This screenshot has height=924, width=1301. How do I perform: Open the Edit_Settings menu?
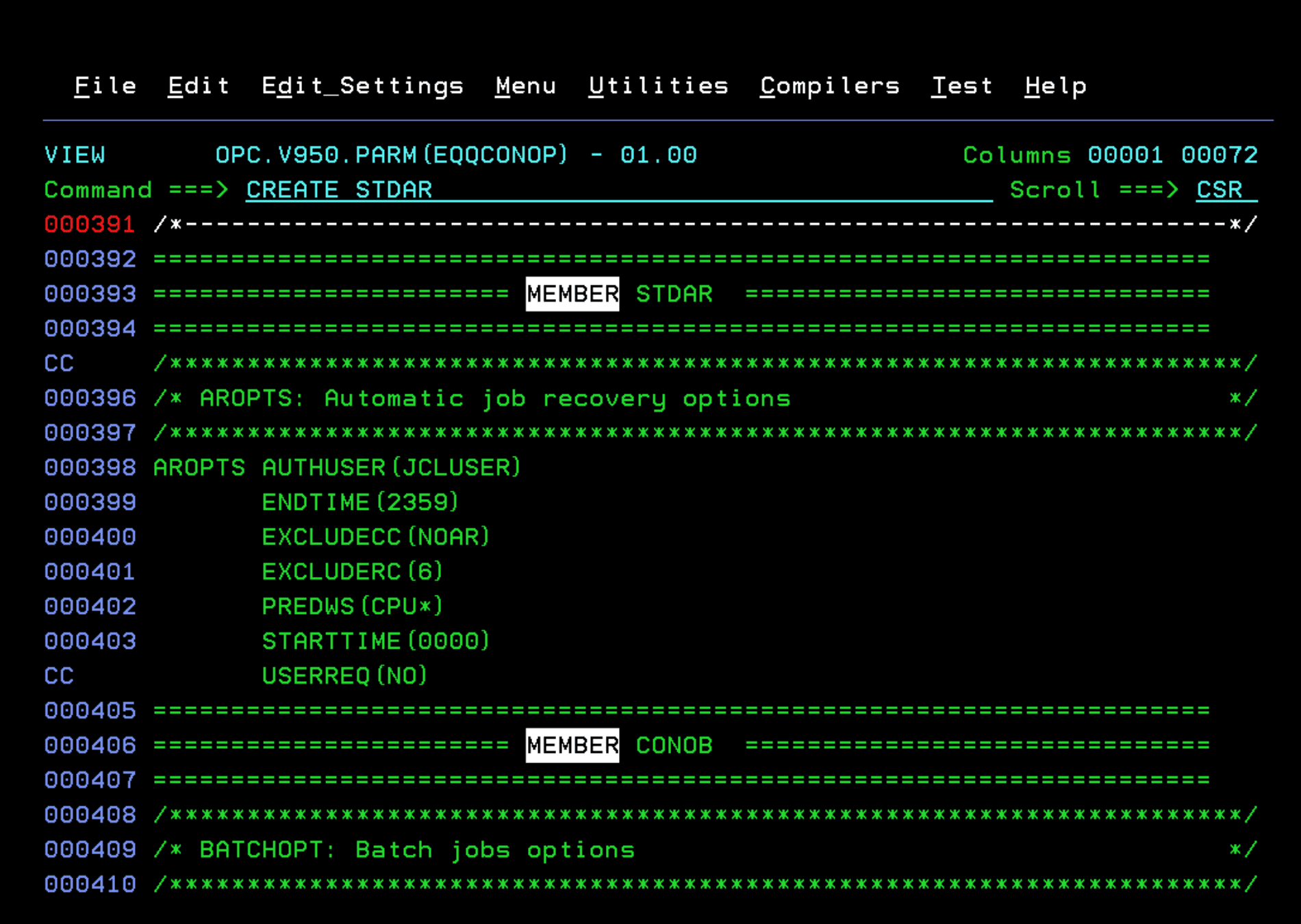[x=363, y=85]
